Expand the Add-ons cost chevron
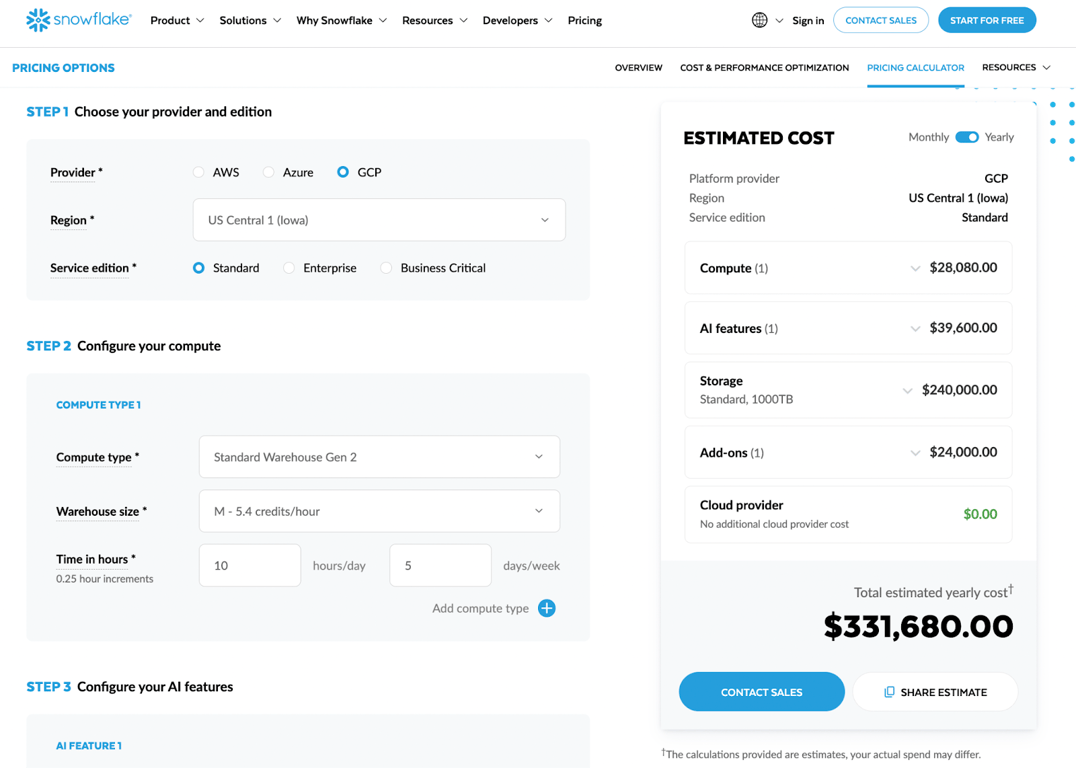The image size is (1076, 768). (x=915, y=453)
